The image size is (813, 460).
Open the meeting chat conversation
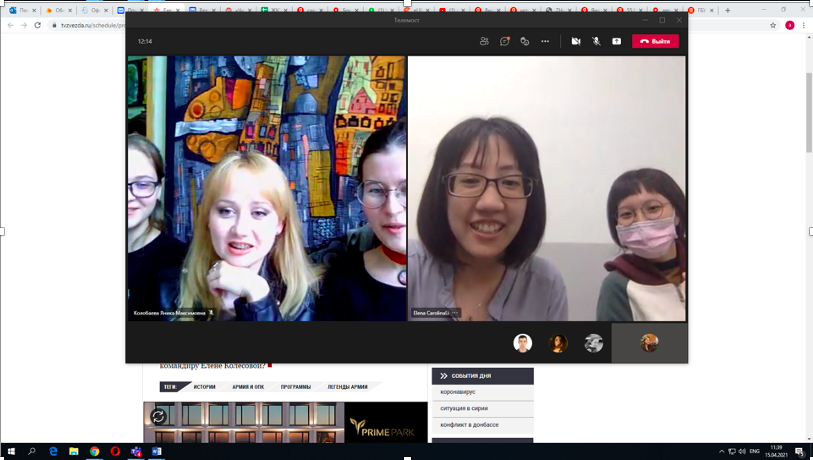tap(505, 41)
